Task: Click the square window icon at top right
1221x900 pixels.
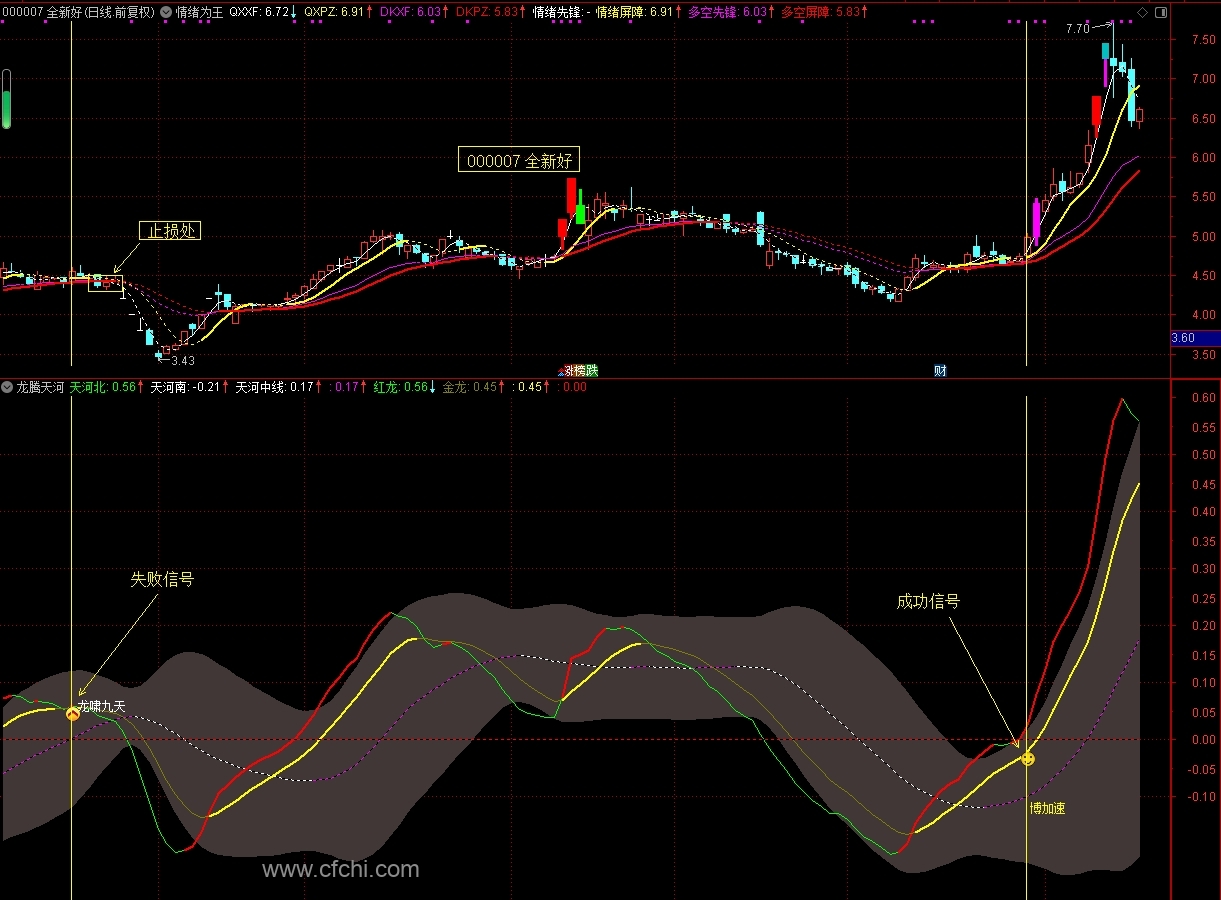Action: 1160,13
